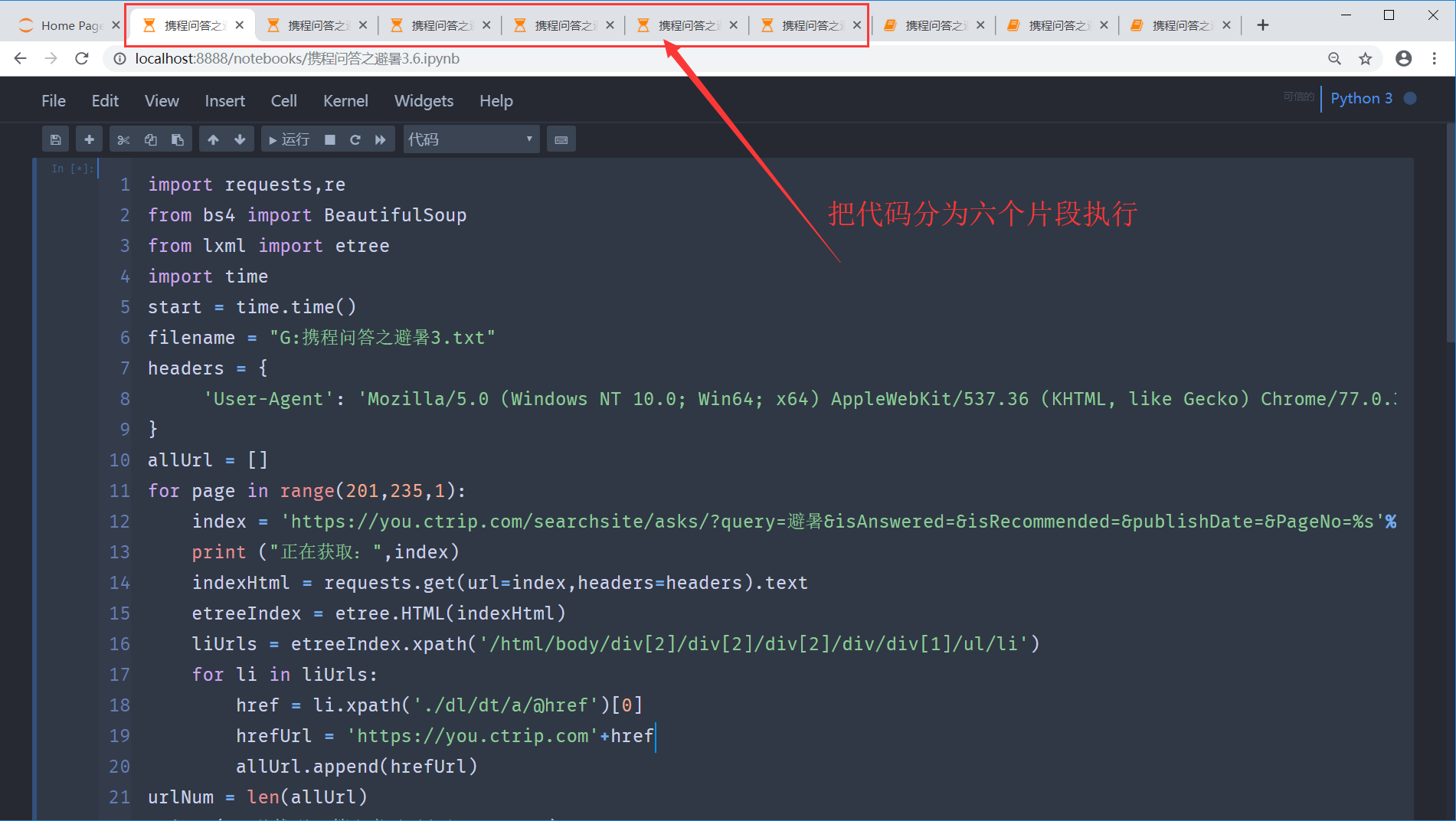Click line 21 urlNum = len(allUrl)

257,797
